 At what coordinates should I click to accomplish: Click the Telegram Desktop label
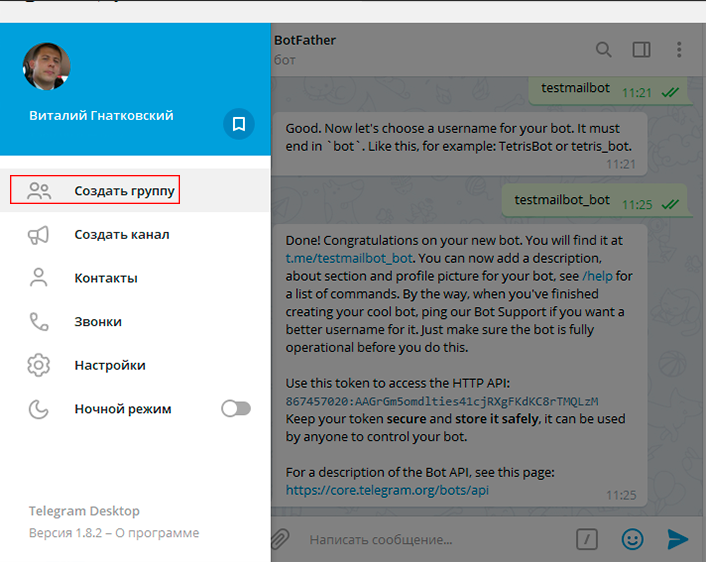[x=84, y=511]
